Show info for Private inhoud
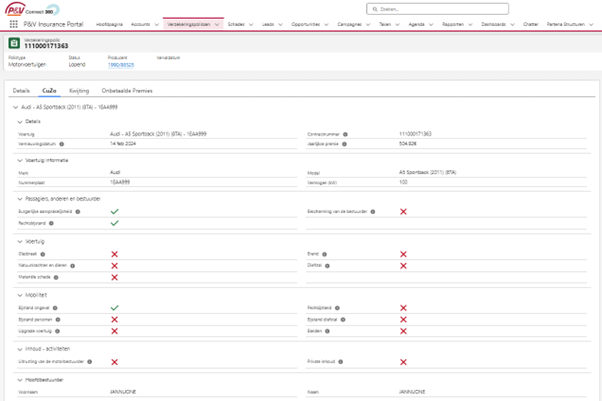602x401 pixels. pos(341,362)
